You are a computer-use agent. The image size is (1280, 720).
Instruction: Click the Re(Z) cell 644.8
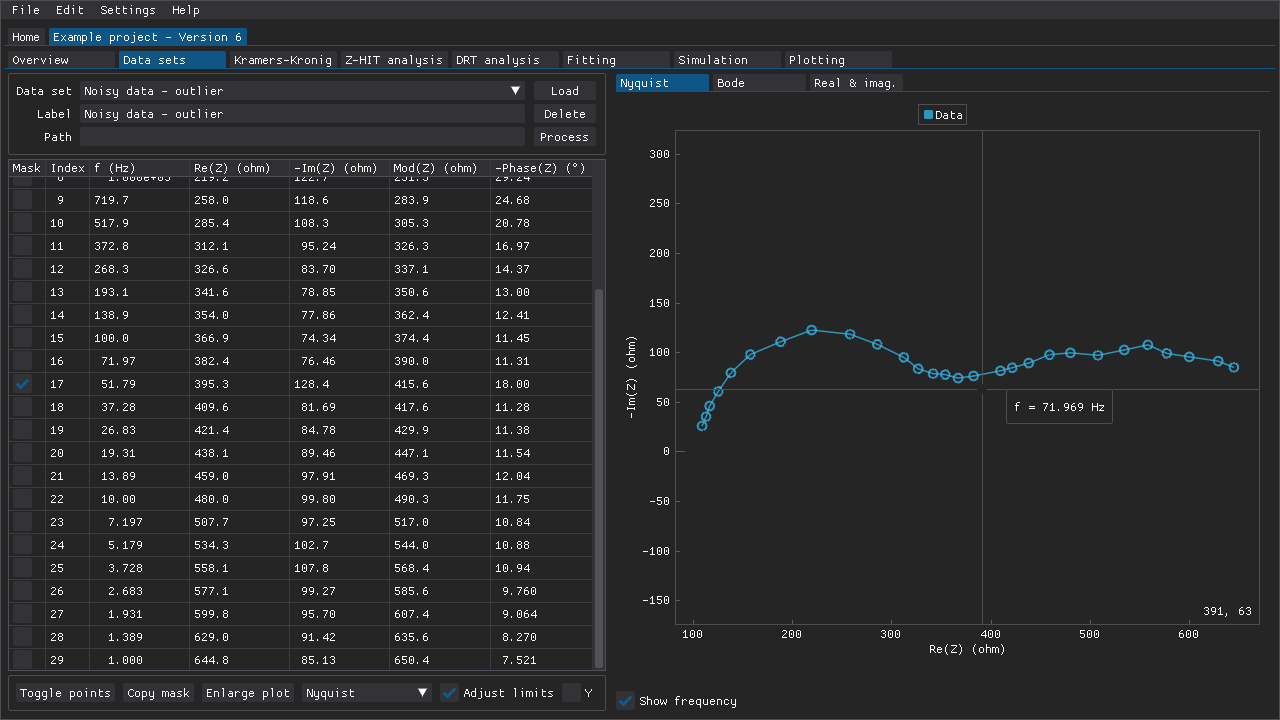click(211, 660)
